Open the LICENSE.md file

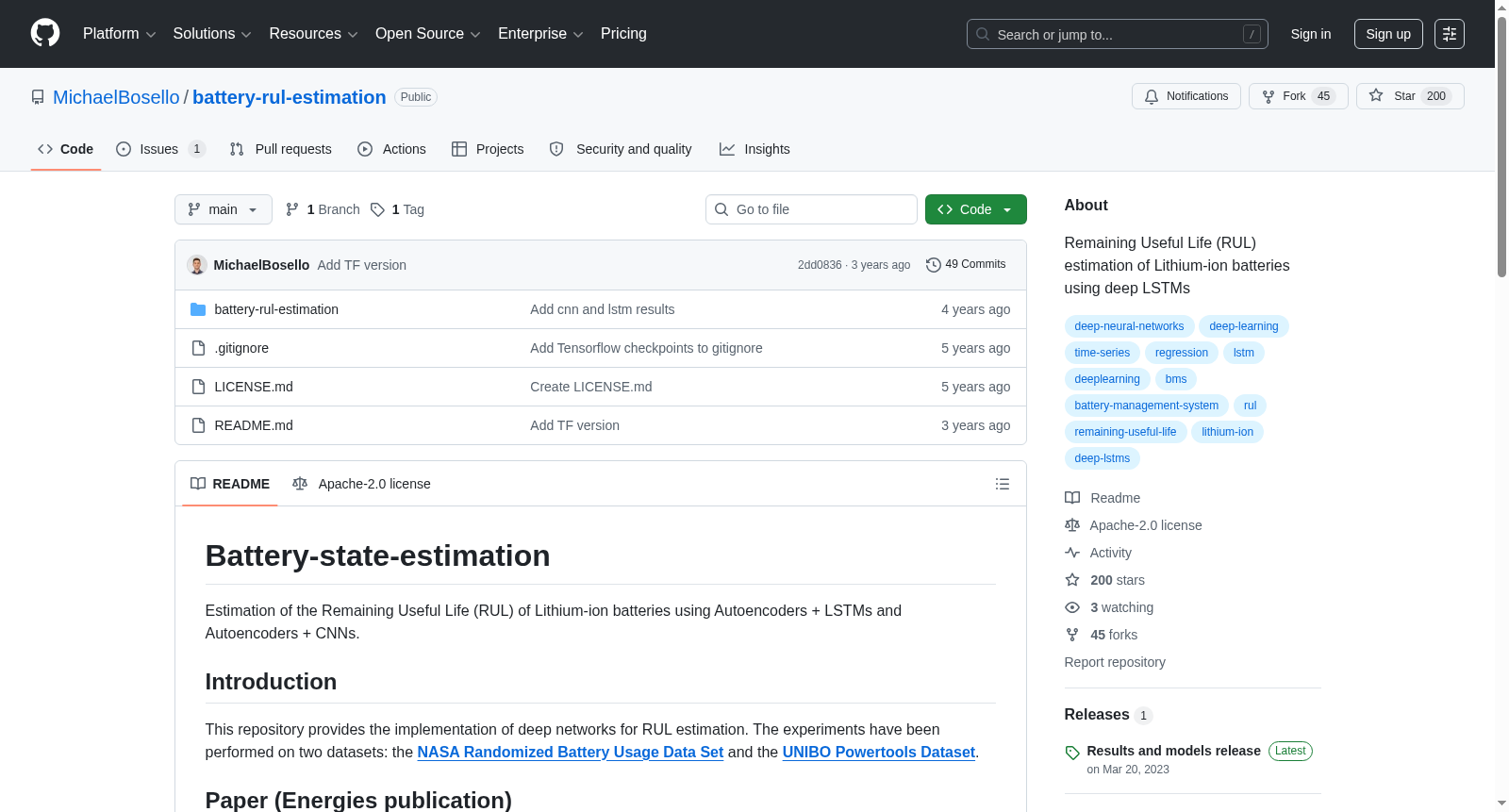tap(254, 387)
